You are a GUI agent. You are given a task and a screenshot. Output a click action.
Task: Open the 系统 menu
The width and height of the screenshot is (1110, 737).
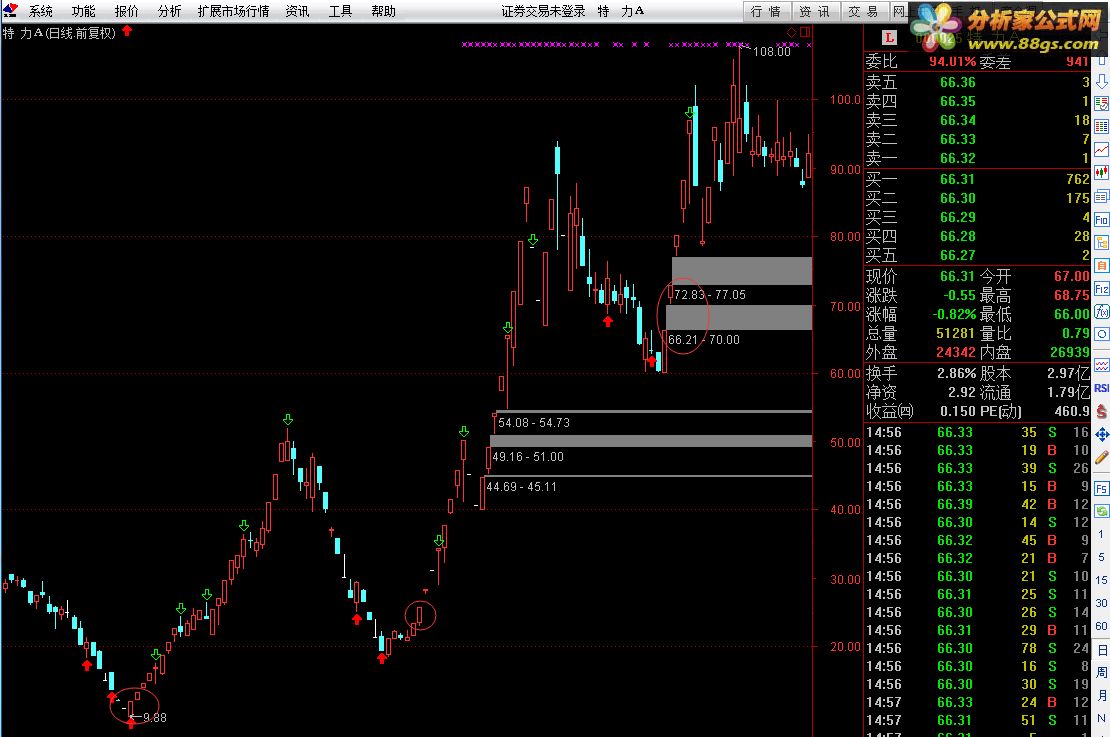tap(40, 11)
